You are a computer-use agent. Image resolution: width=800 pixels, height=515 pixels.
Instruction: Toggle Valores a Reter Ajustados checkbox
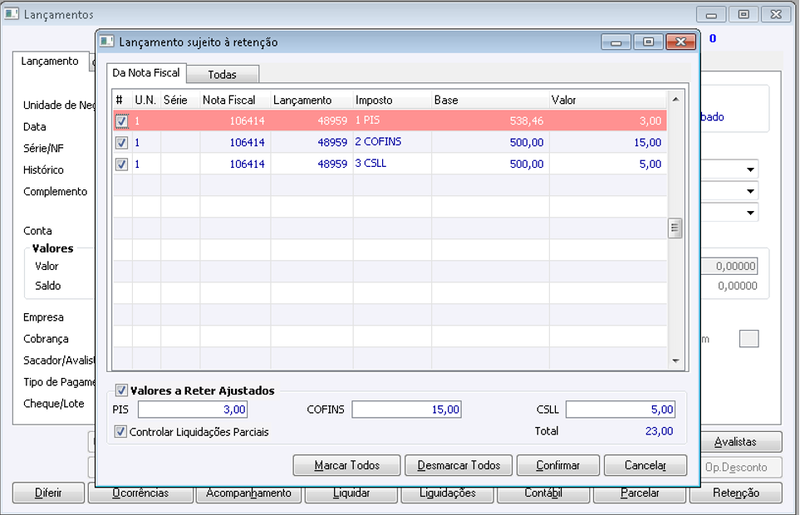121,390
